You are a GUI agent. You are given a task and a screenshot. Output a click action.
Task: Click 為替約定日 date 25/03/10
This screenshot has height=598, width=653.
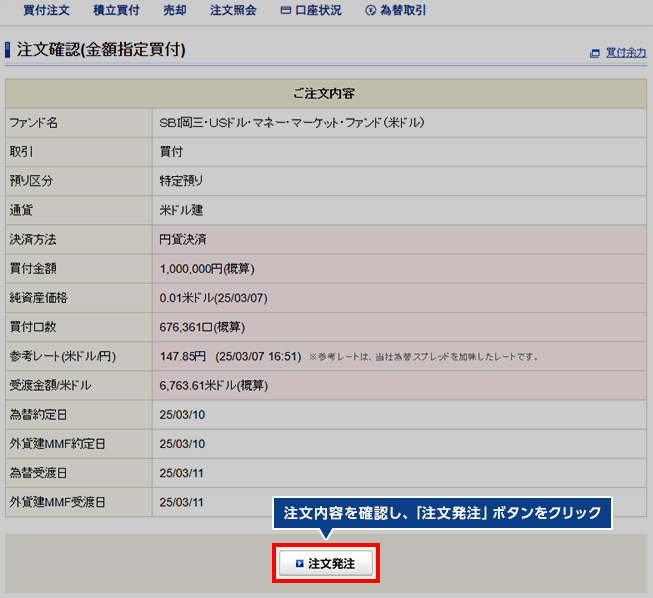pyautogui.click(x=182, y=415)
